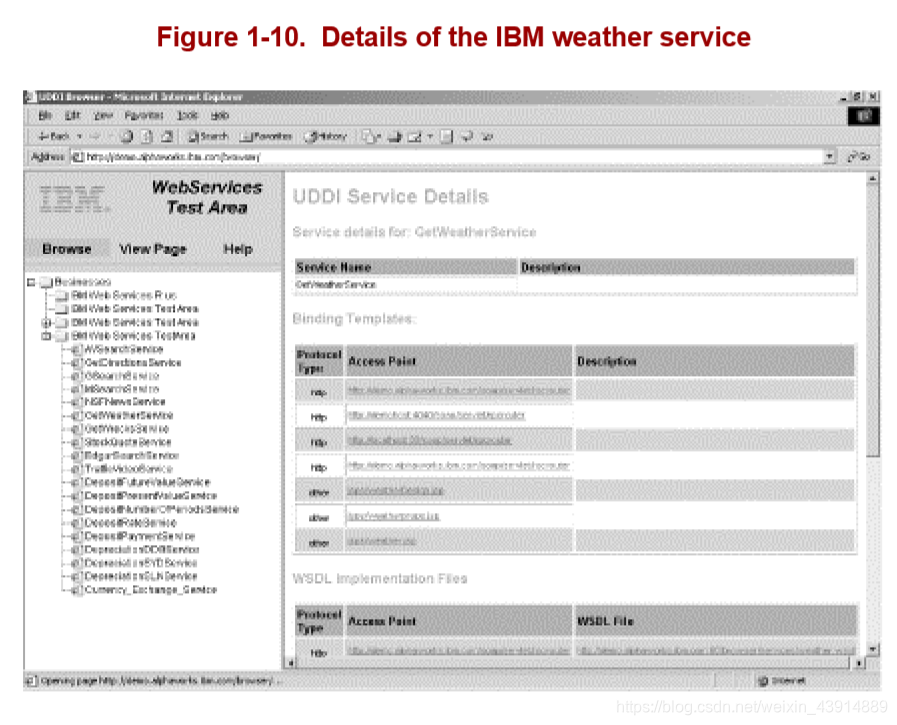The height and width of the screenshot is (725, 897).
Task: Open the File menu
Action: click(45, 116)
